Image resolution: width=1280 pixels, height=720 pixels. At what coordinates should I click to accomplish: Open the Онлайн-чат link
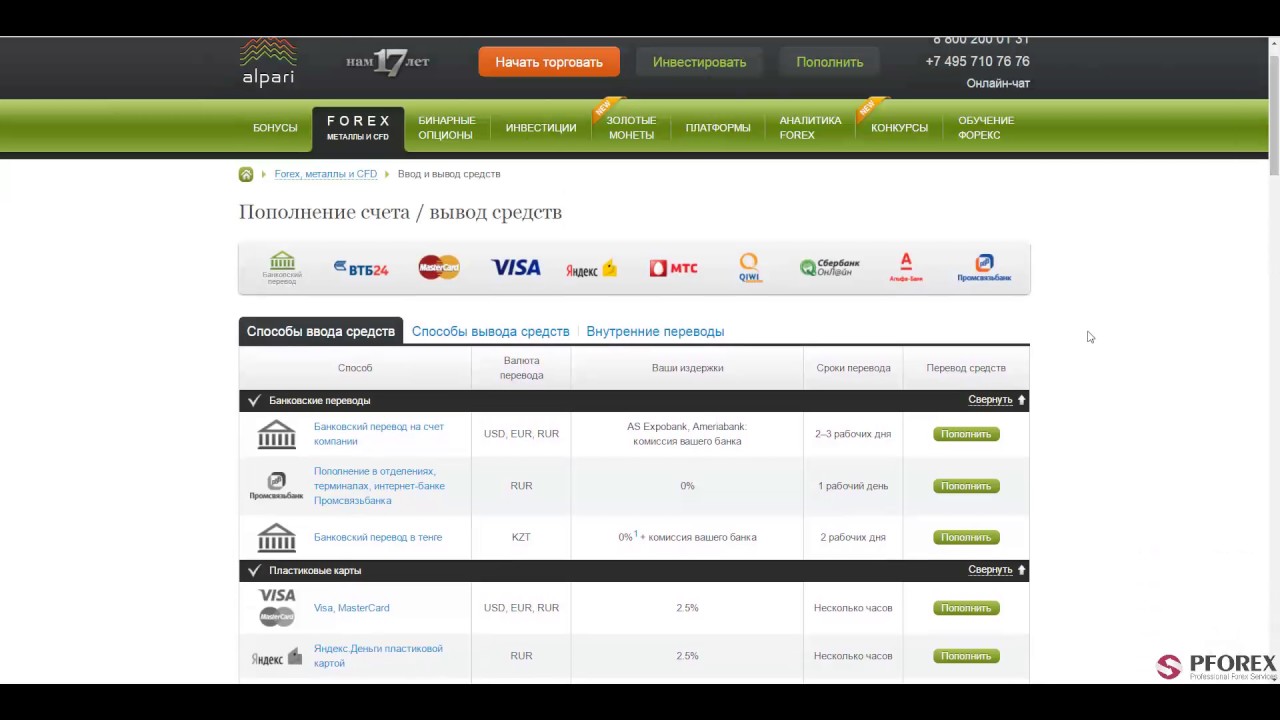coord(998,84)
